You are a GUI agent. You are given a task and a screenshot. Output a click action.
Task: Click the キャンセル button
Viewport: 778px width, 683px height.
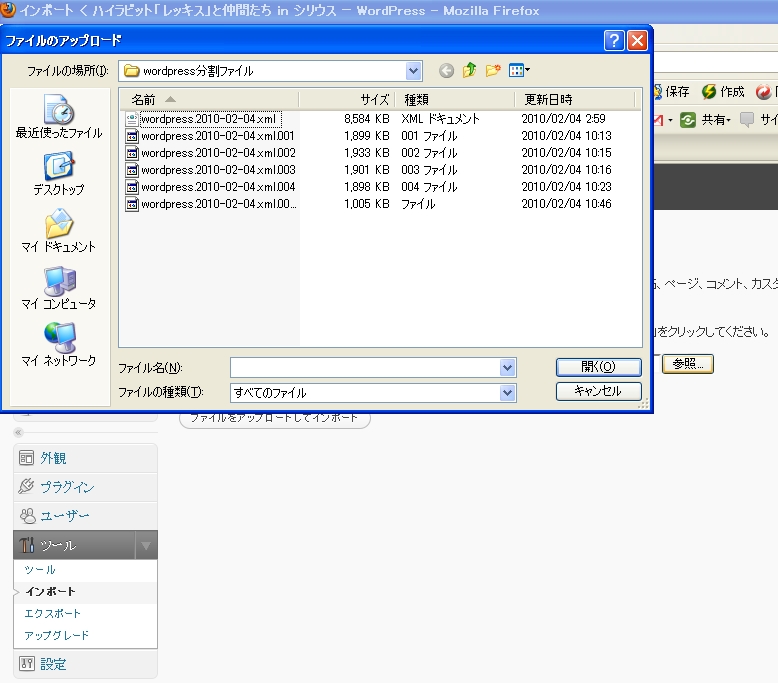tap(598, 391)
